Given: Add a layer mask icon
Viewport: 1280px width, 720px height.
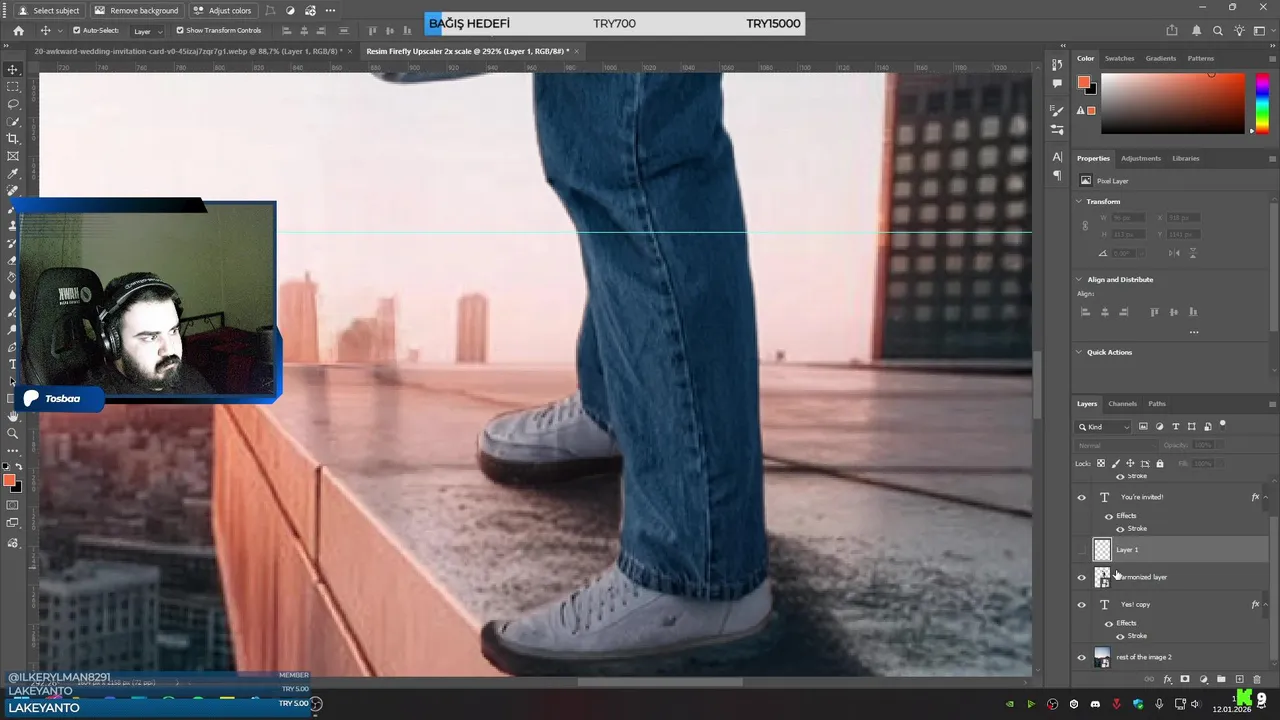Looking at the screenshot, I should point(1185,680).
